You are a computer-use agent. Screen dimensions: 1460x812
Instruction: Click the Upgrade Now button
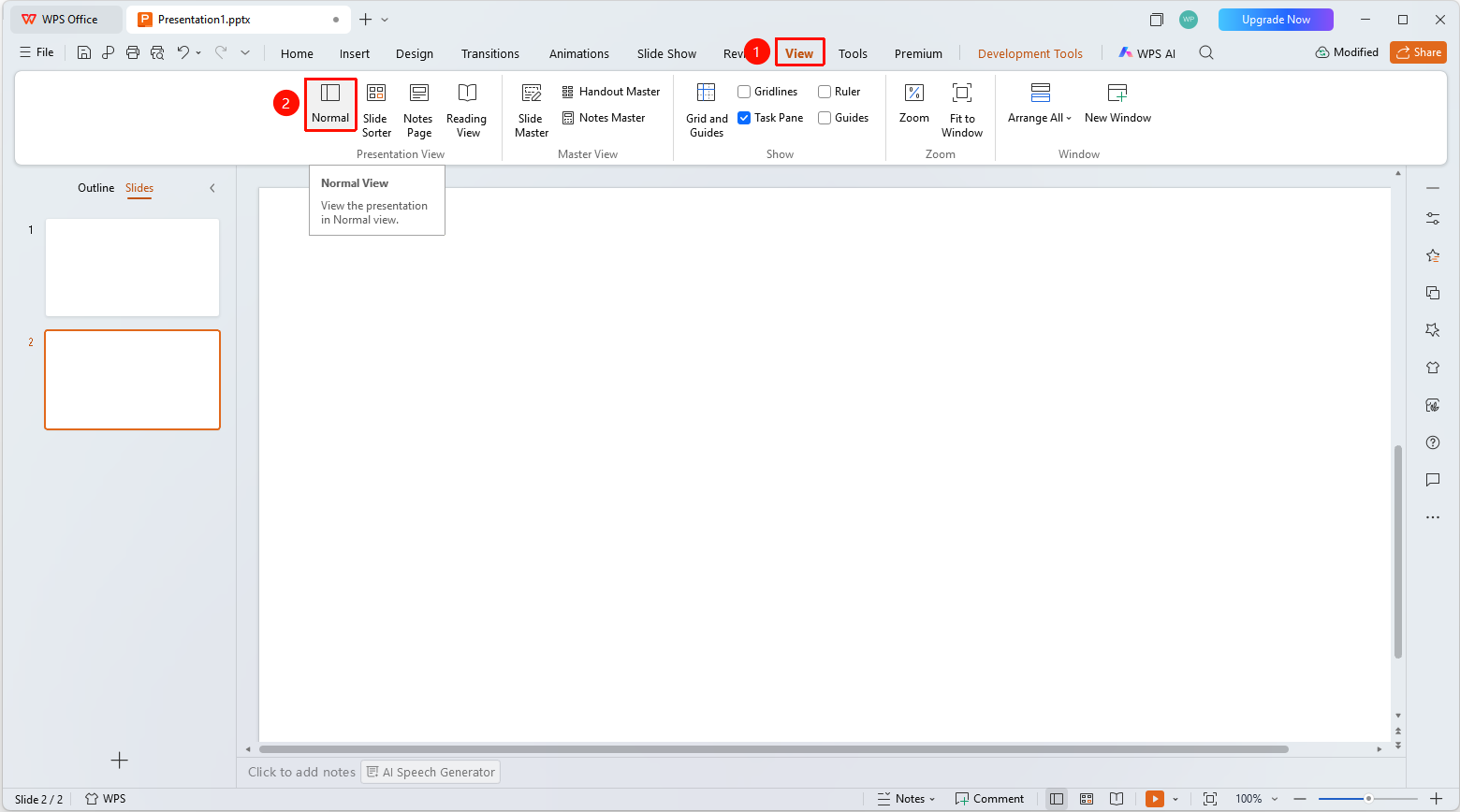[1276, 20]
